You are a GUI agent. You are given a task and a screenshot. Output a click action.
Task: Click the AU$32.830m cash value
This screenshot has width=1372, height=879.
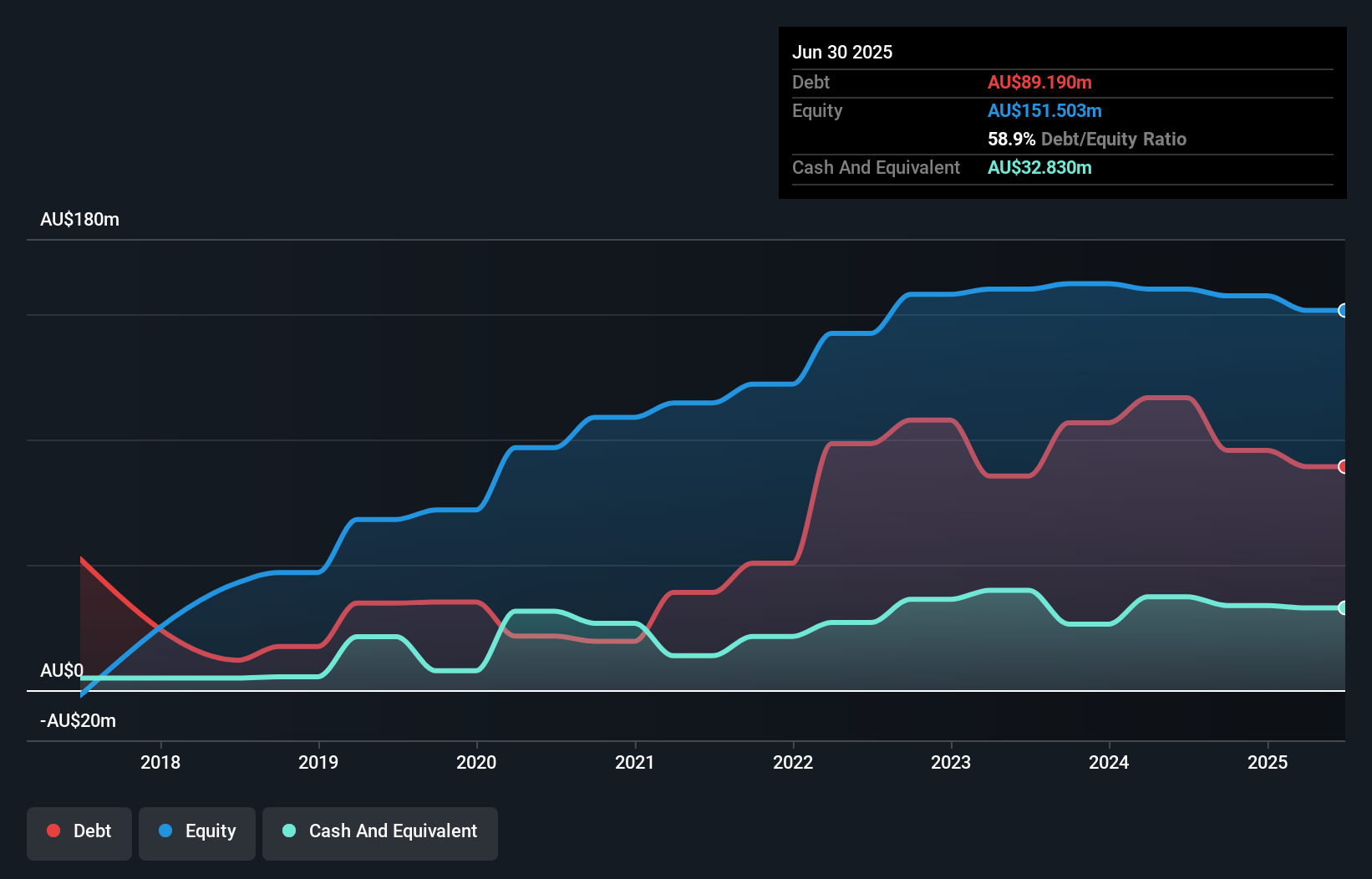pos(1039,168)
